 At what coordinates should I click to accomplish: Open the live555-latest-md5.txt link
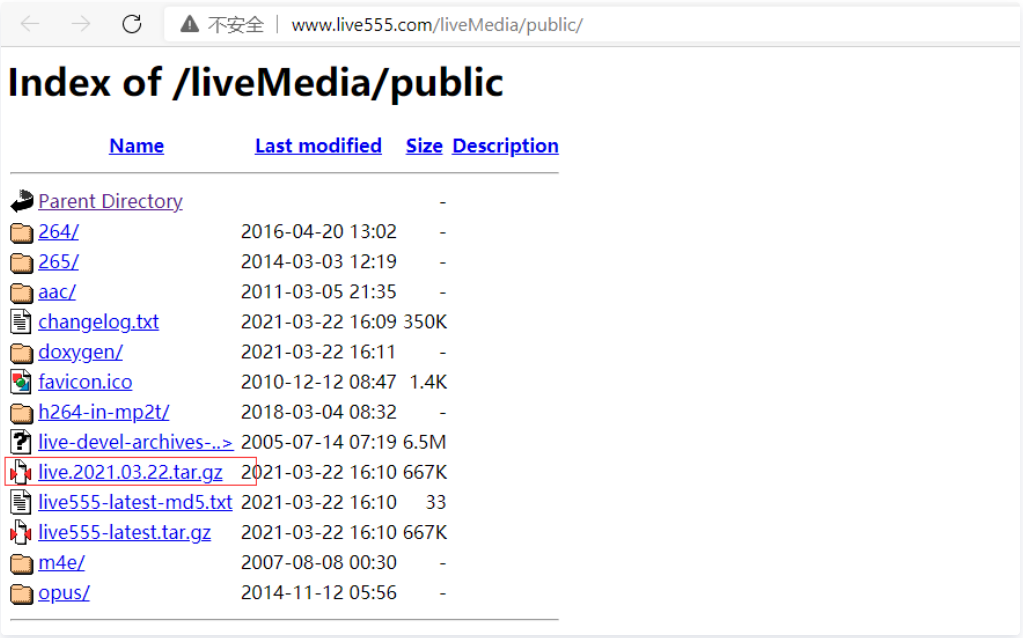[135, 502]
